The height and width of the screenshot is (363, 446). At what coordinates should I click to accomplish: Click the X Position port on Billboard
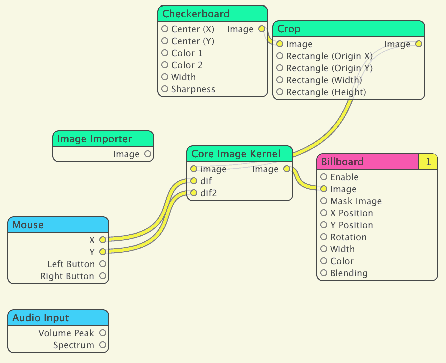[324, 213]
